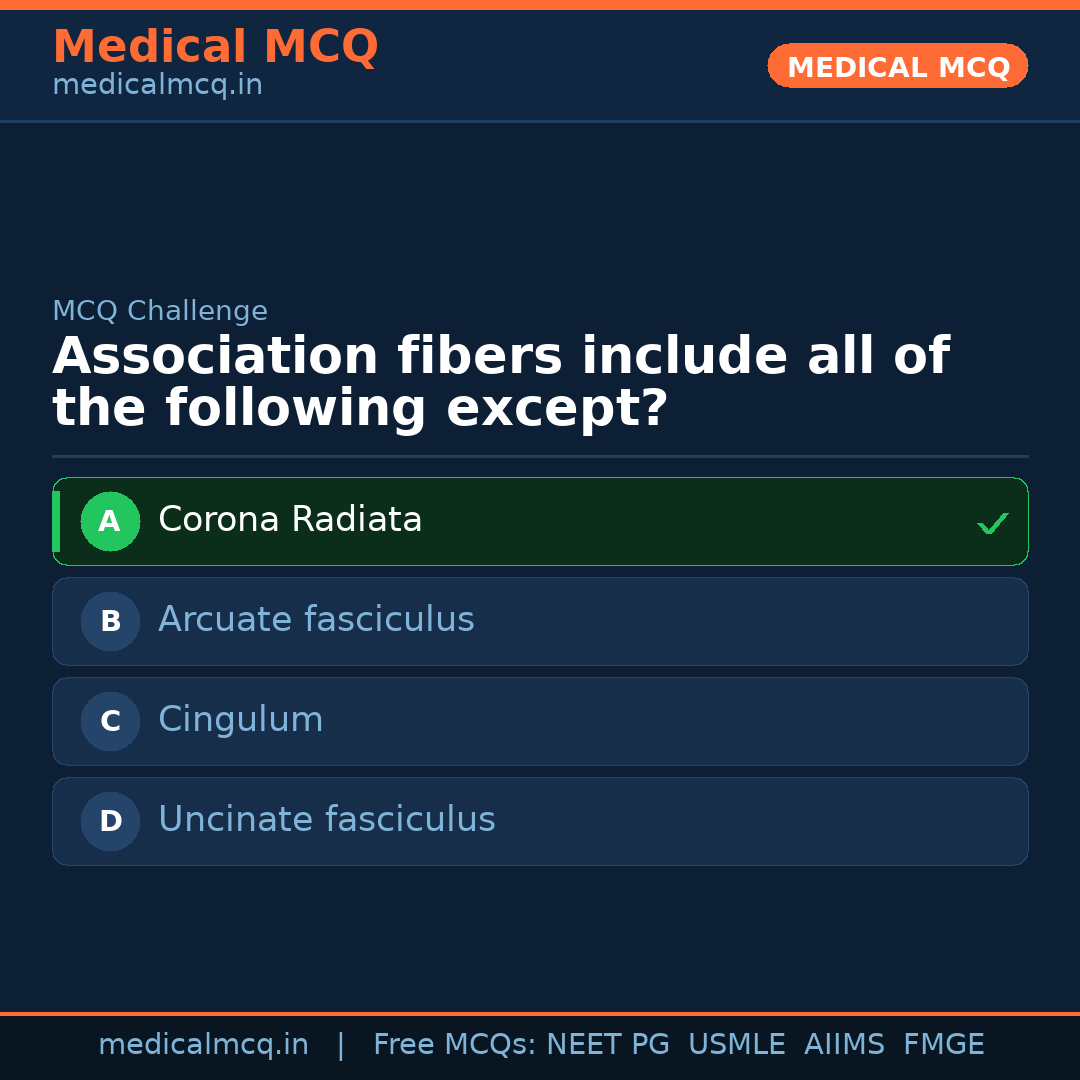Open medicalmcq.in link in the footer
1080x1080 pixels.
click(x=203, y=1045)
